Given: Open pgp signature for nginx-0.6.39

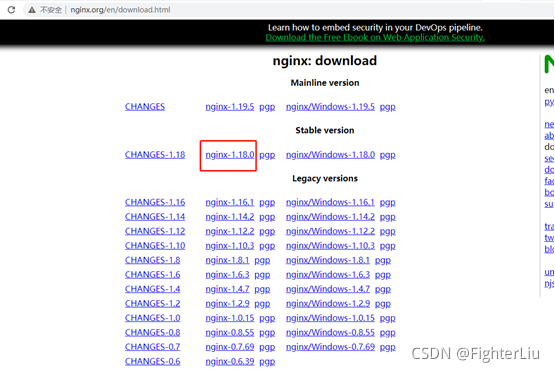Looking at the screenshot, I should point(267,362).
